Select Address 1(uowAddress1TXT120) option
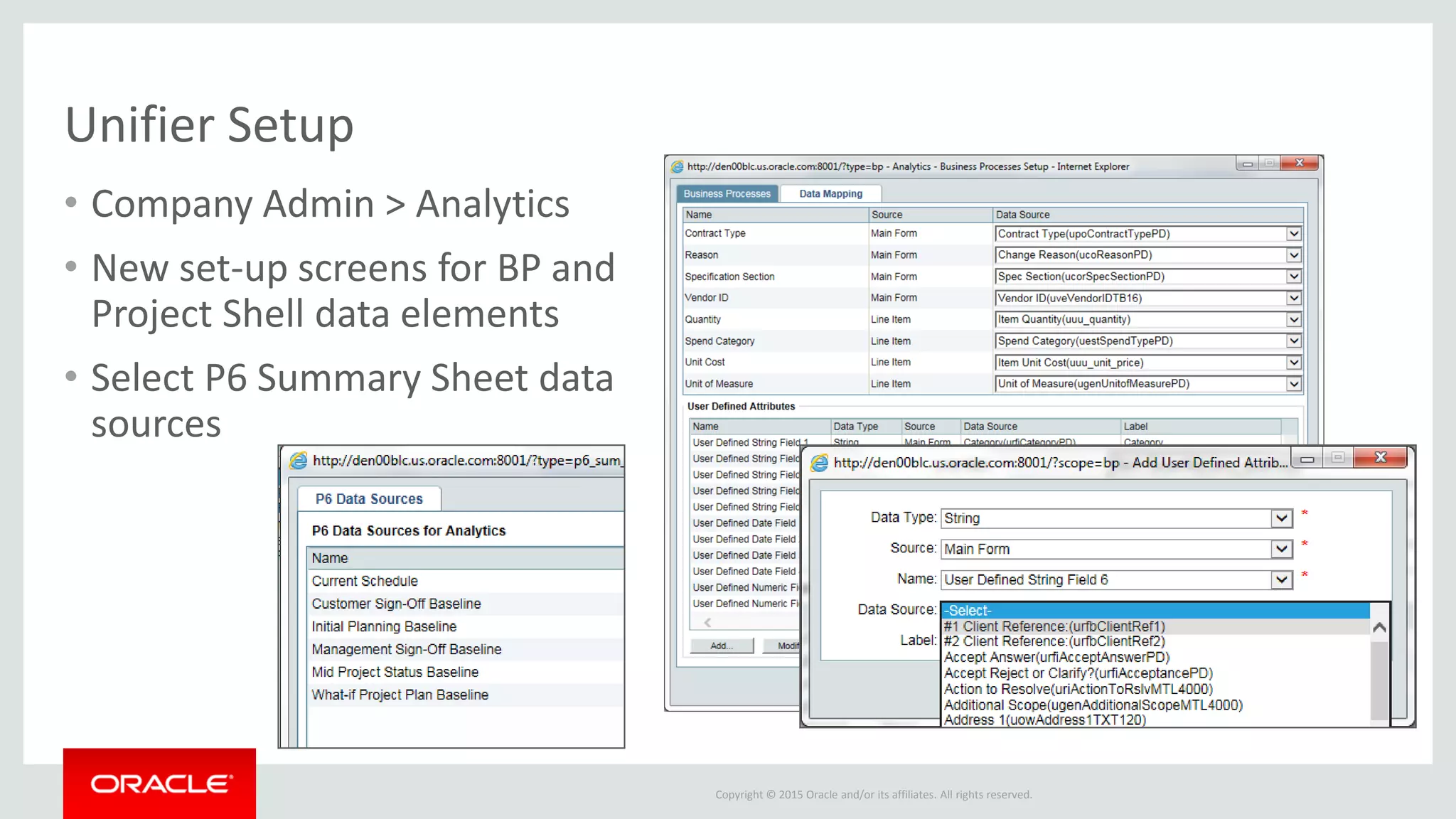Viewport: 1456px width, 819px height. point(1156,719)
